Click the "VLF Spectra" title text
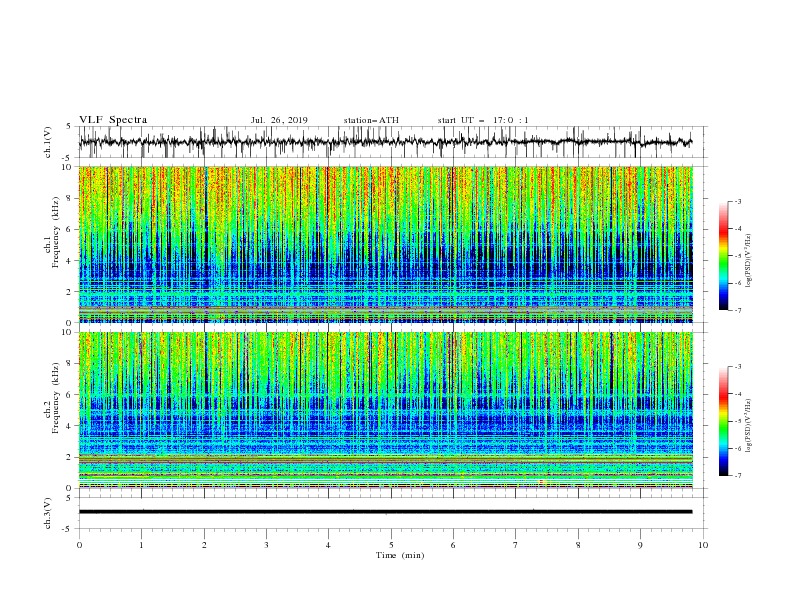The image size is (792, 612). point(113,120)
